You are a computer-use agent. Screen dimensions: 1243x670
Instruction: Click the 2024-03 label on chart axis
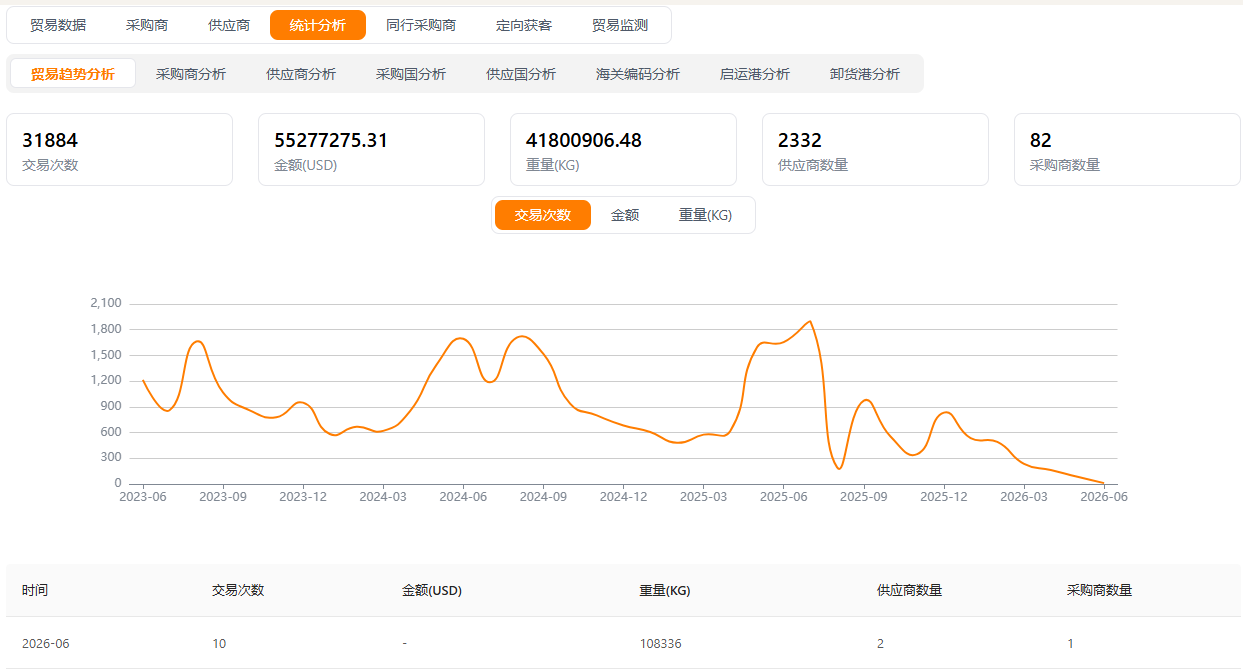[383, 496]
